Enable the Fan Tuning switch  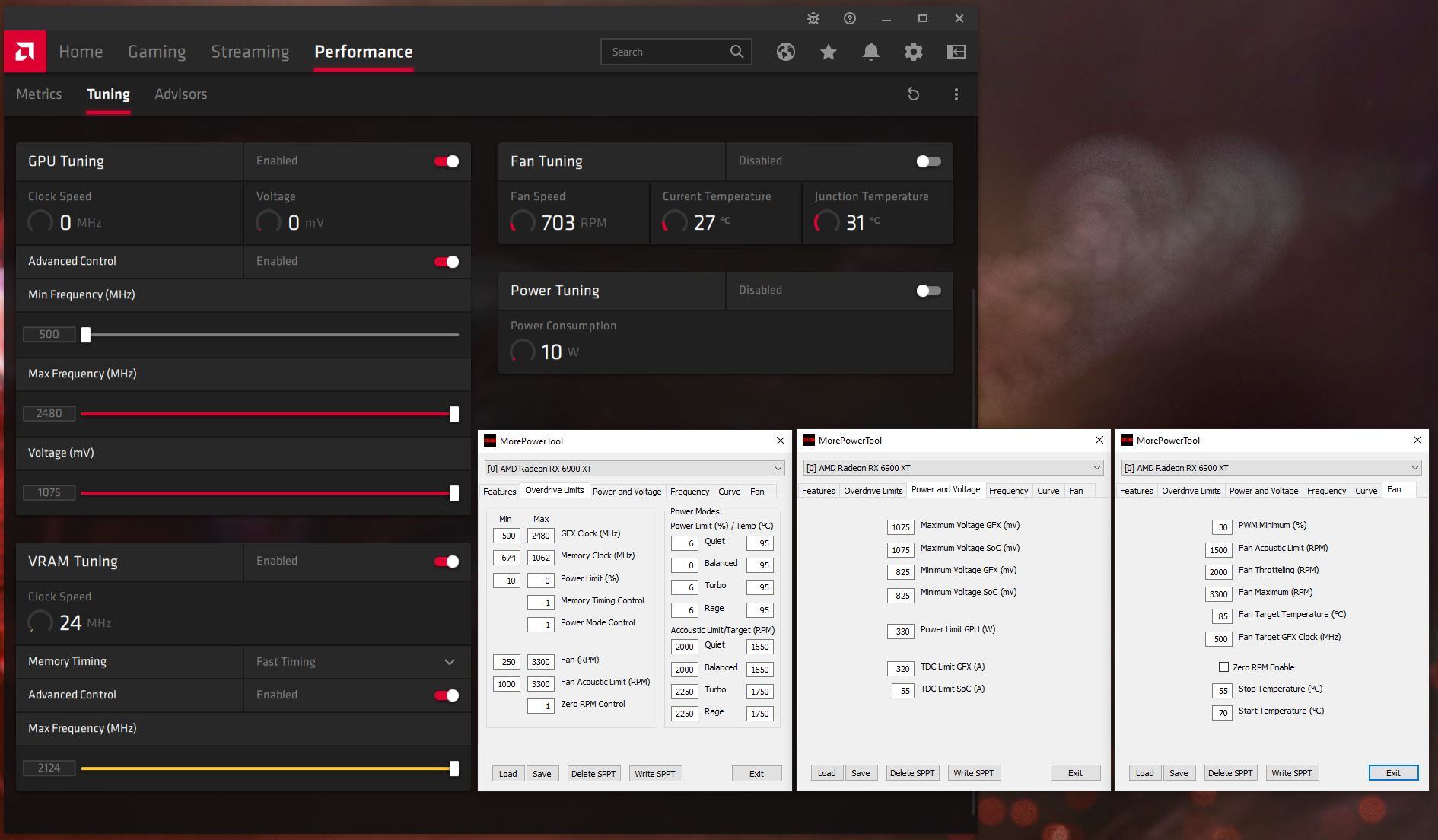tap(929, 161)
